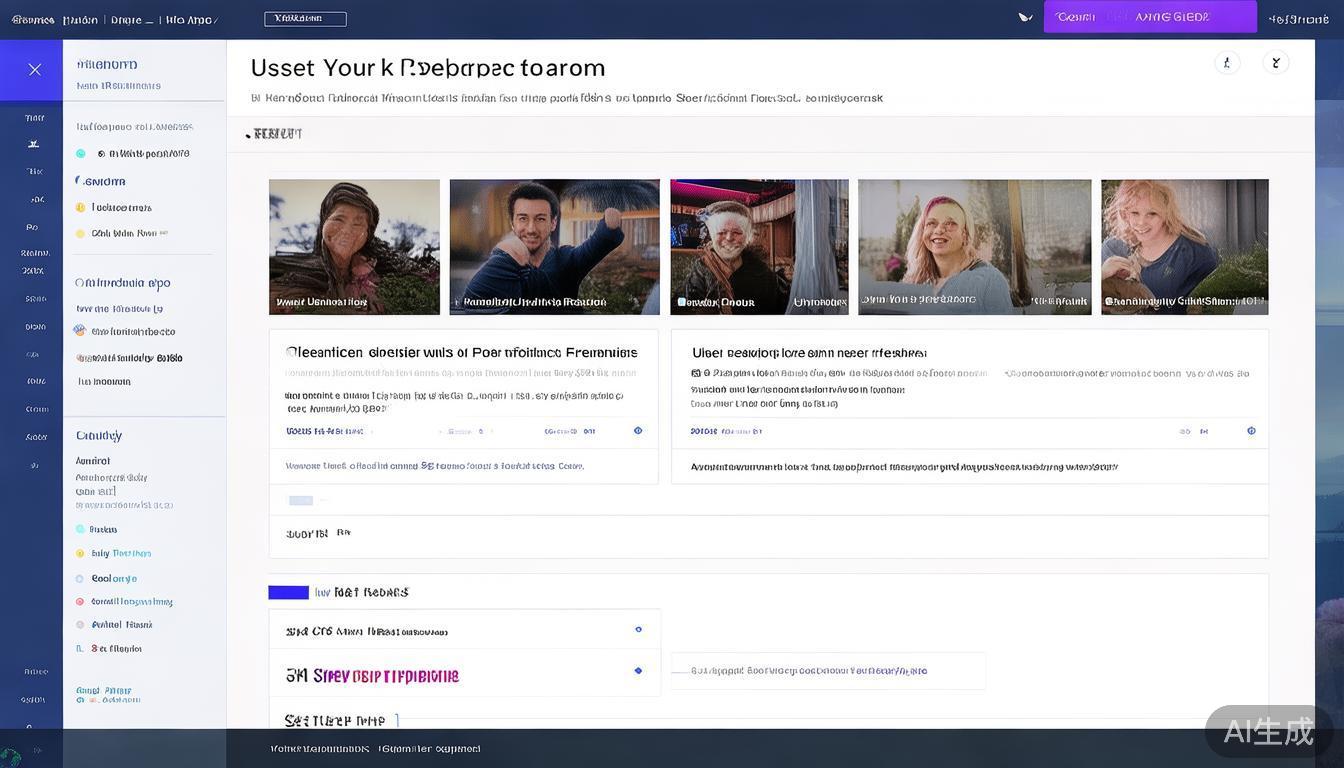This screenshot has height=768, width=1344.
Task: Select the multicolored icon item in the sidebar list
Action: pyautogui.click(x=80, y=331)
